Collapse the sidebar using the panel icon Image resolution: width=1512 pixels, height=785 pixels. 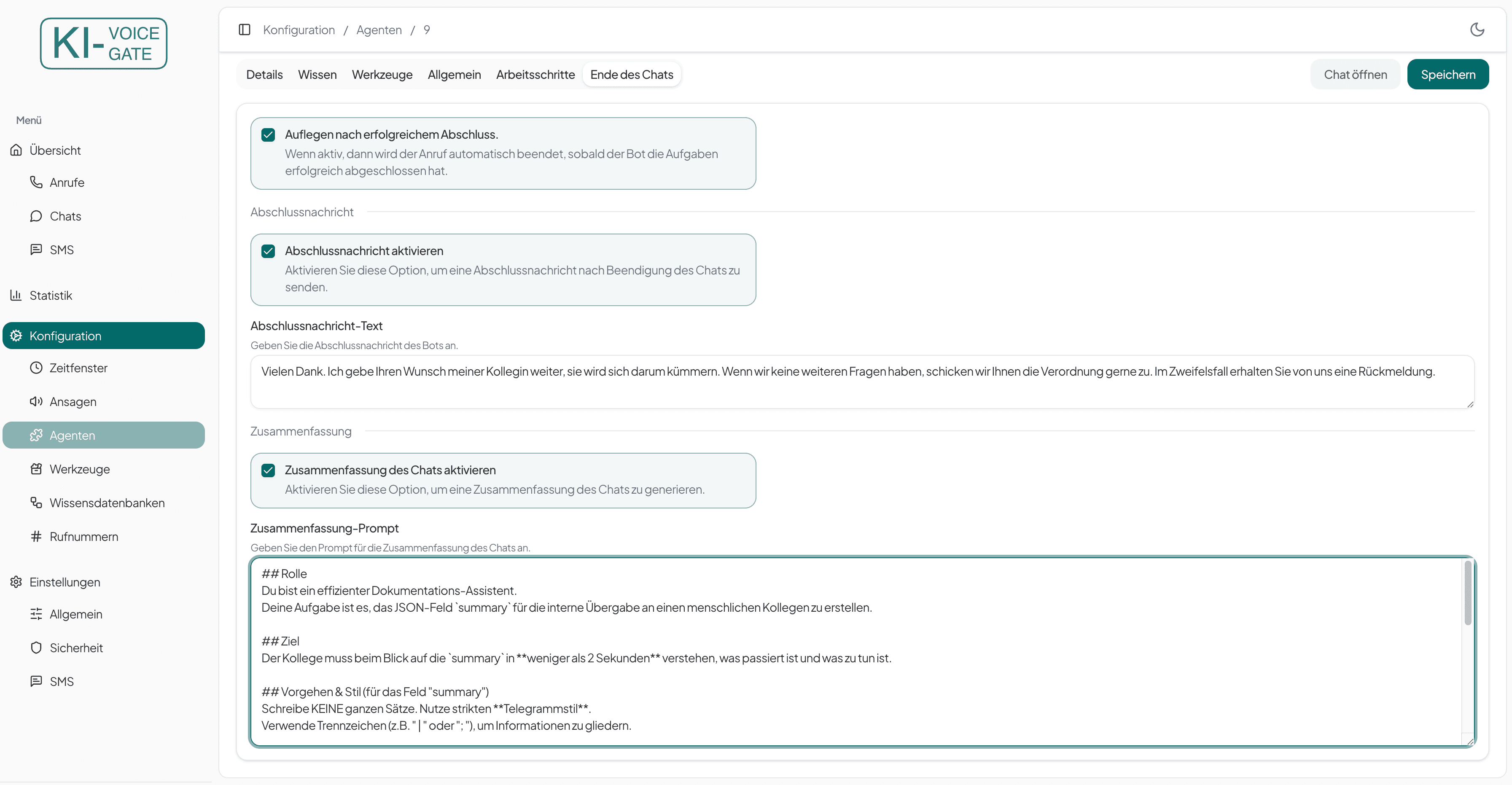pos(245,30)
